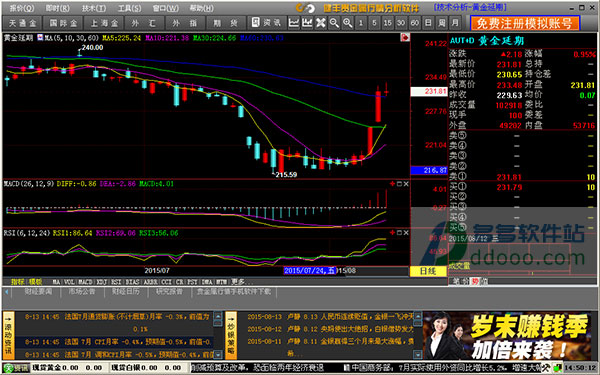Switch chart to weekly 周 period
Screen dimensions: 600x375
[x=441, y=23]
